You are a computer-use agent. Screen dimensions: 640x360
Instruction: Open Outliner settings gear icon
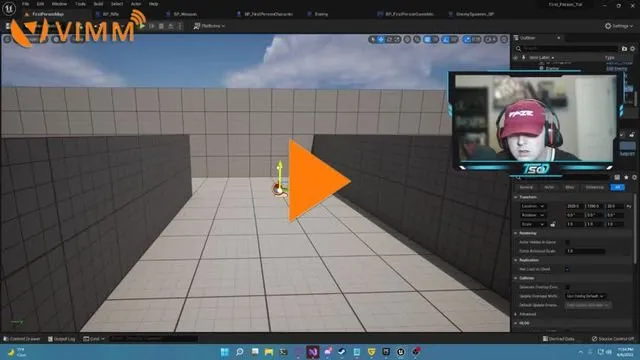(x=633, y=49)
